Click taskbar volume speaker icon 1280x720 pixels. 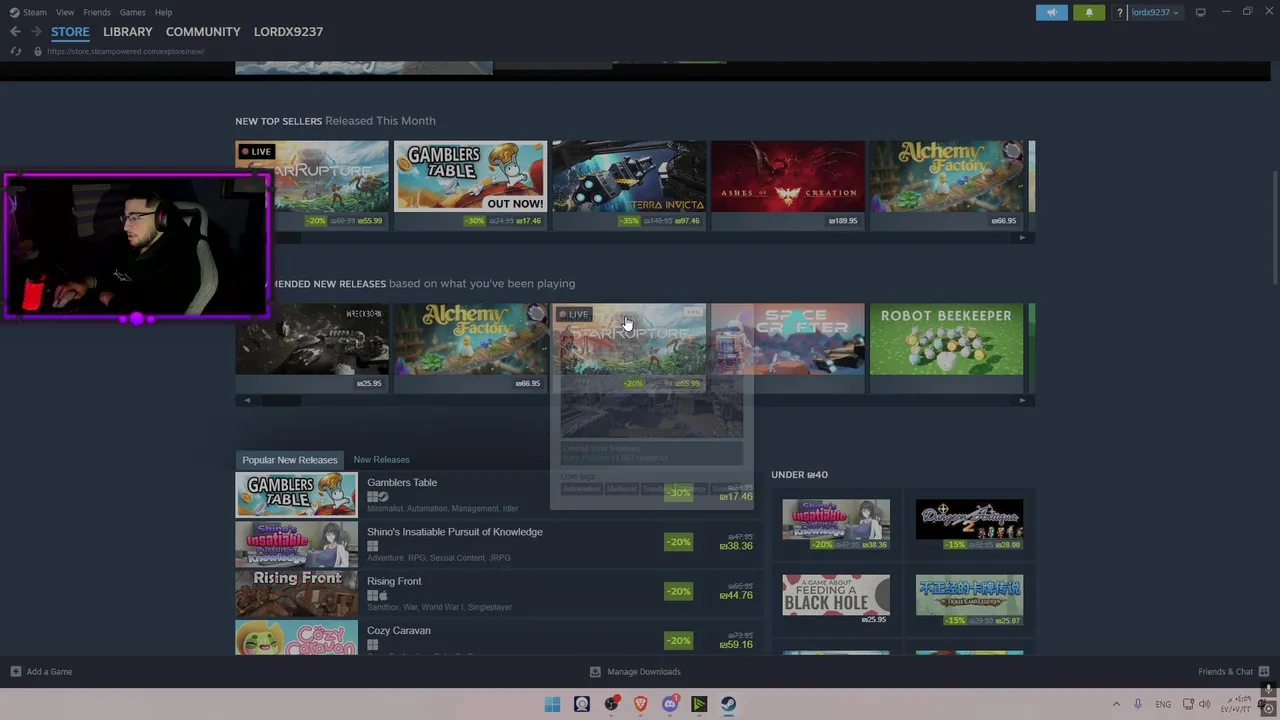[1204, 704]
